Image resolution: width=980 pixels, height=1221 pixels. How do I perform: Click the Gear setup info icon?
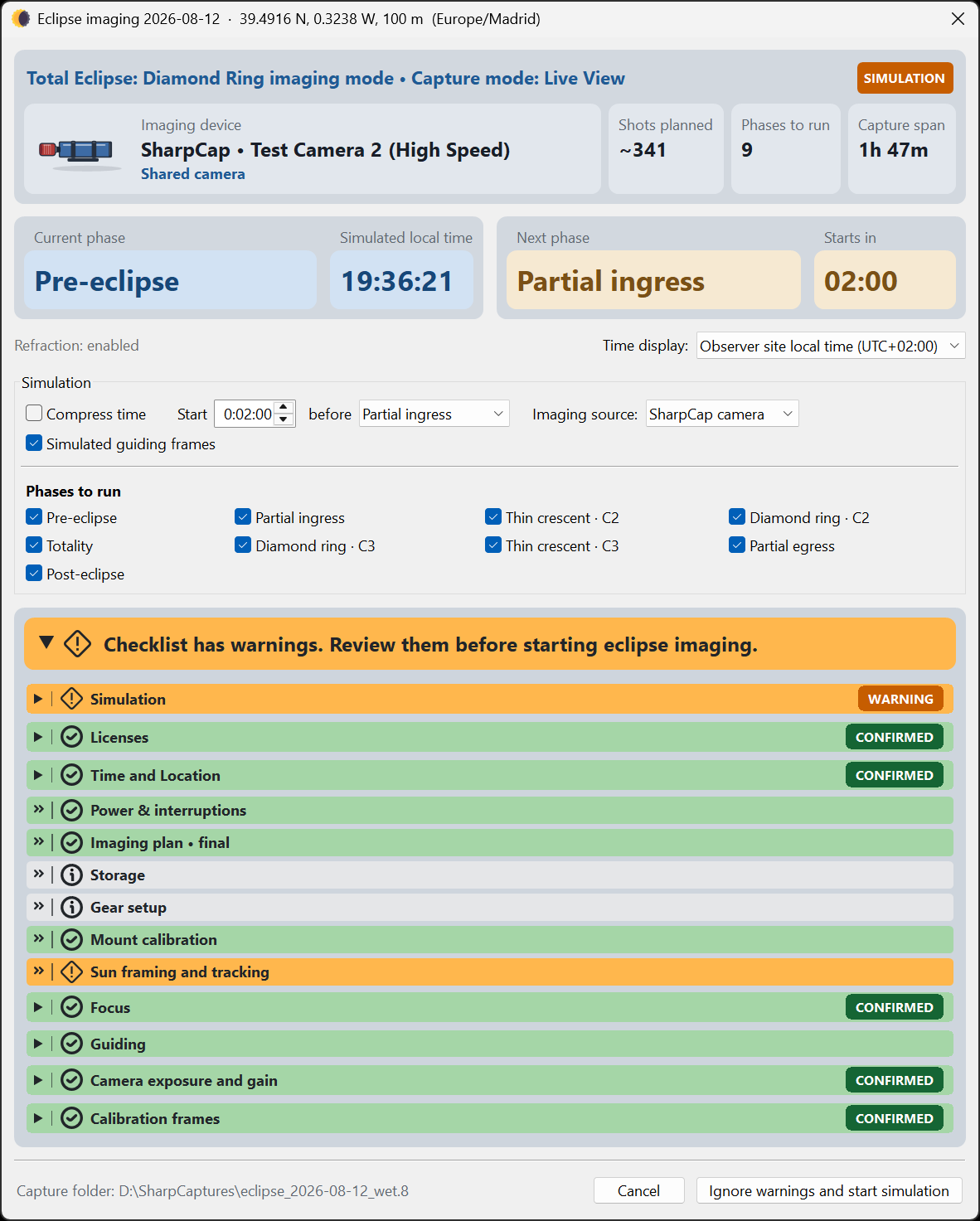tap(72, 907)
